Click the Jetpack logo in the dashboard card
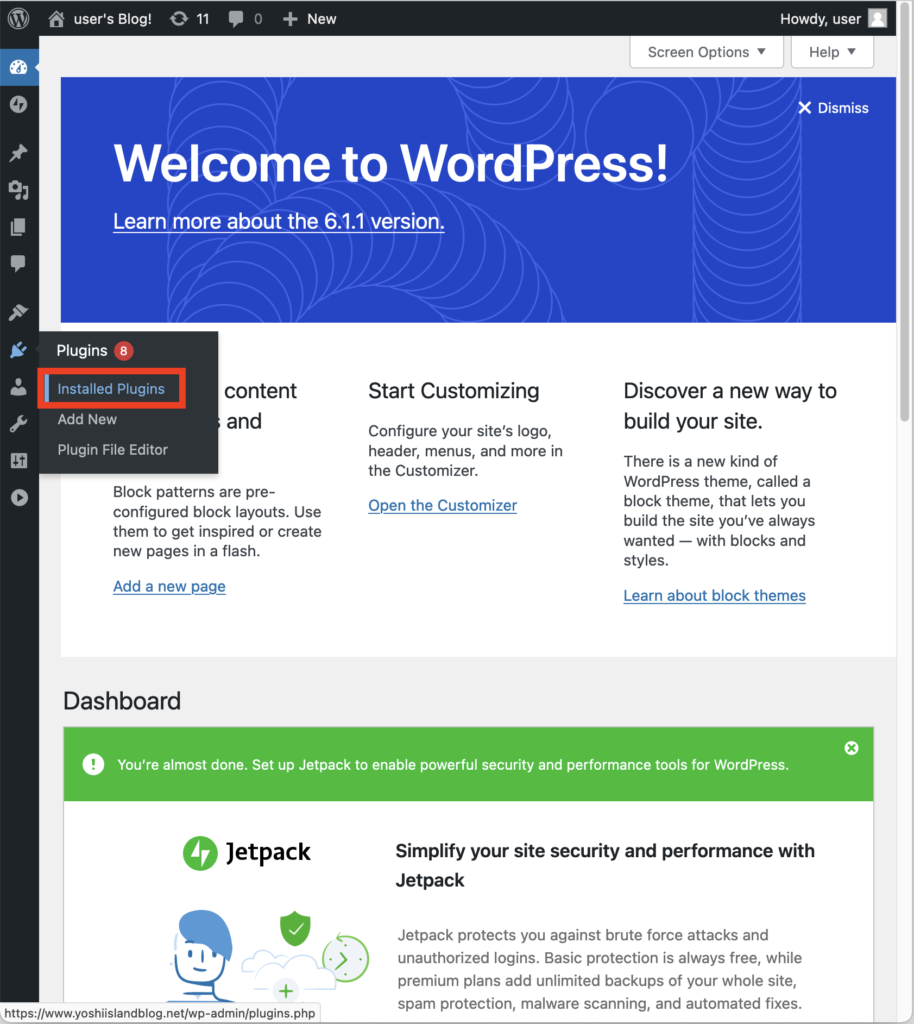The image size is (914, 1024). (x=247, y=852)
